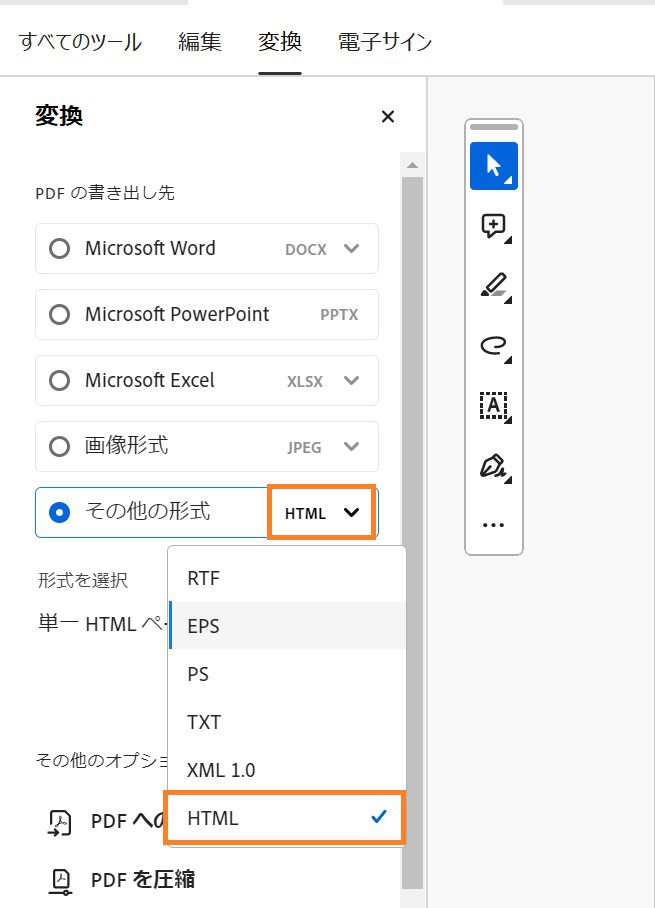The height and width of the screenshot is (908, 655).
Task: Expand the XLSX format dropdown
Action: pyautogui.click(x=348, y=380)
